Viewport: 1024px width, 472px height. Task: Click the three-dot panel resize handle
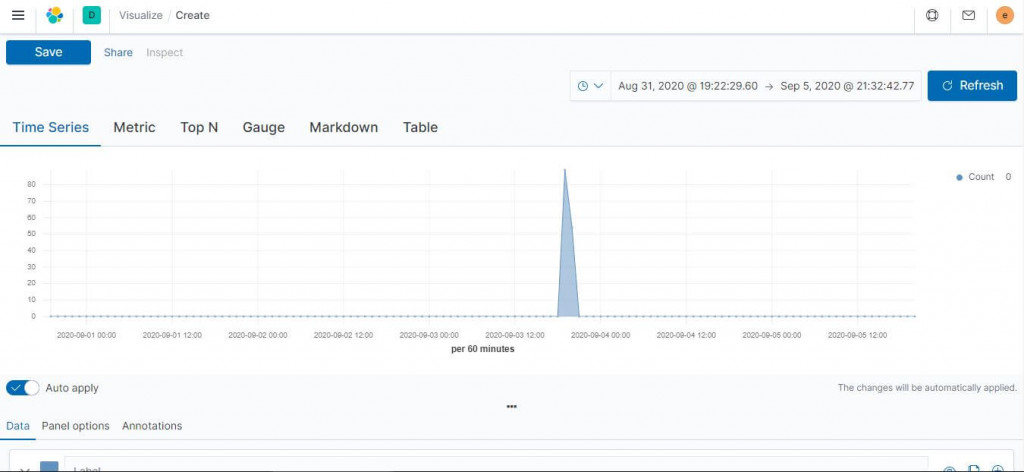(x=511, y=406)
